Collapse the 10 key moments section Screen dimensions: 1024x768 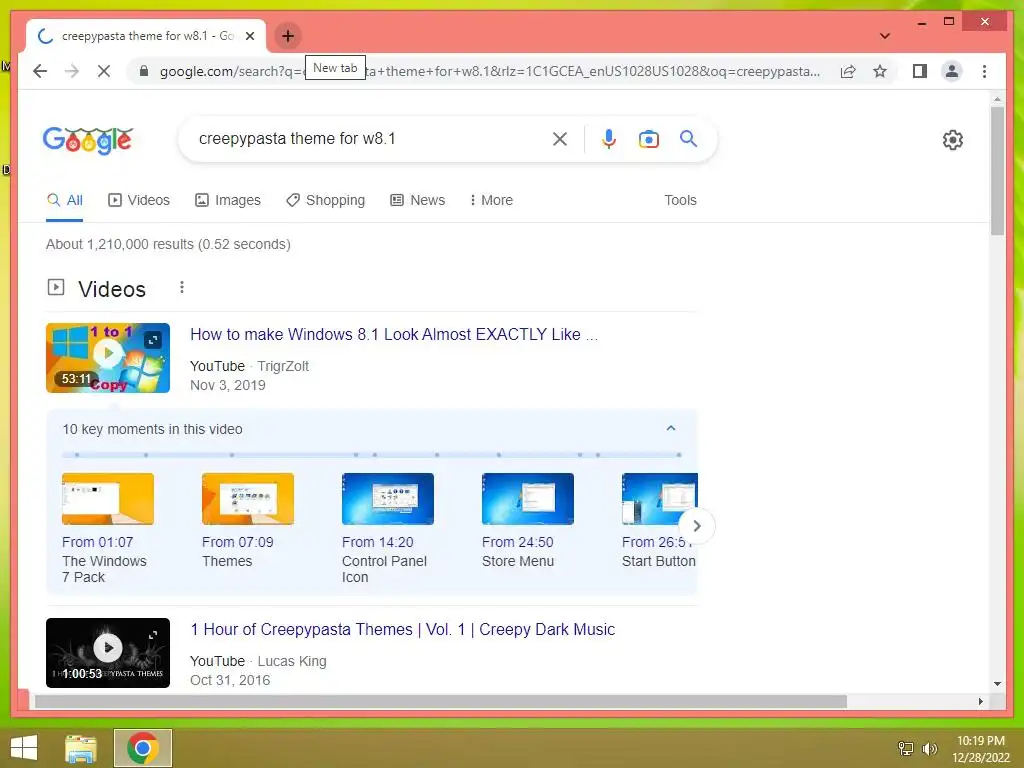pos(671,428)
